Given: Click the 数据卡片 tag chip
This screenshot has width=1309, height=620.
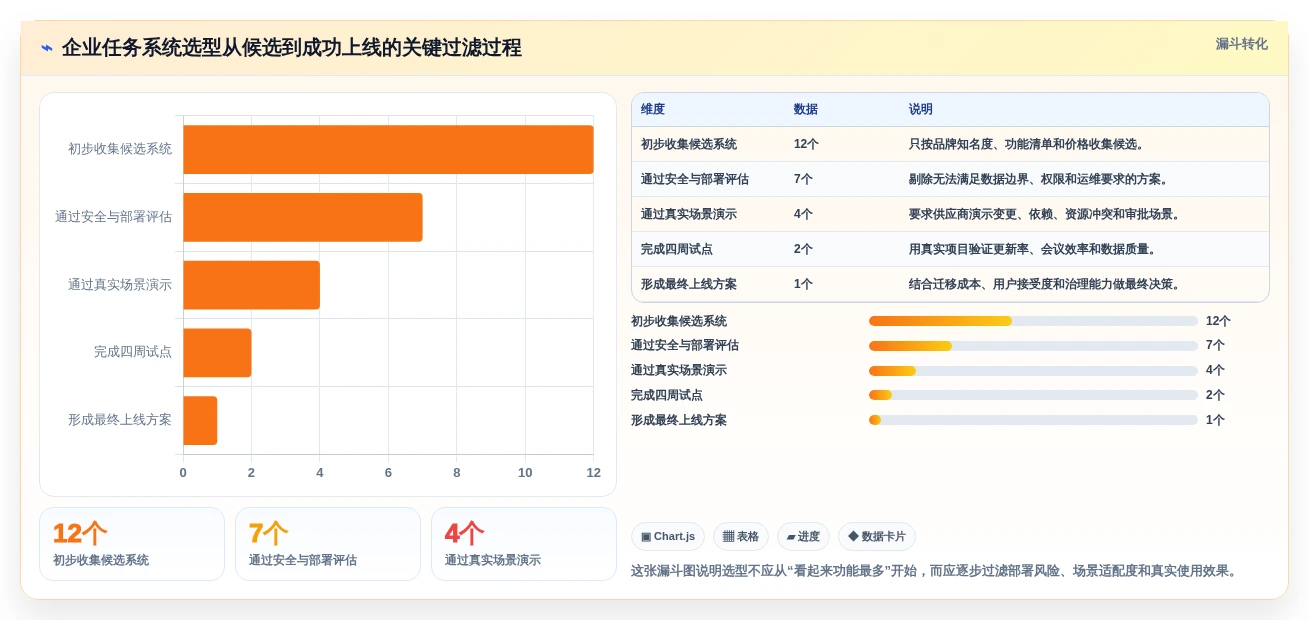Looking at the screenshot, I should click(877, 537).
